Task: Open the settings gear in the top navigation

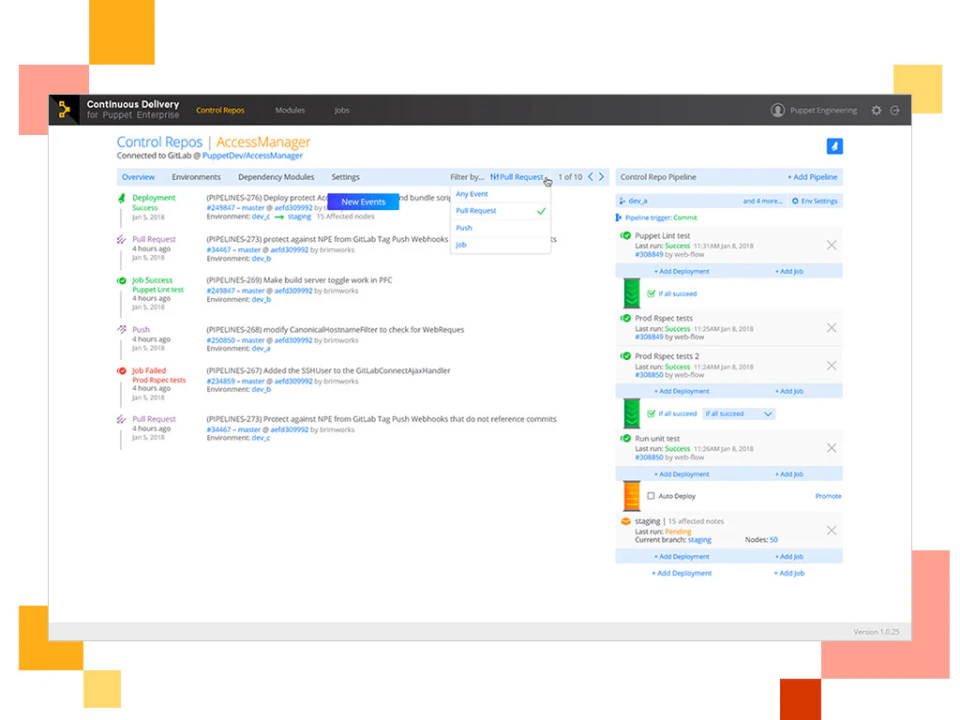Action: pos(876,110)
